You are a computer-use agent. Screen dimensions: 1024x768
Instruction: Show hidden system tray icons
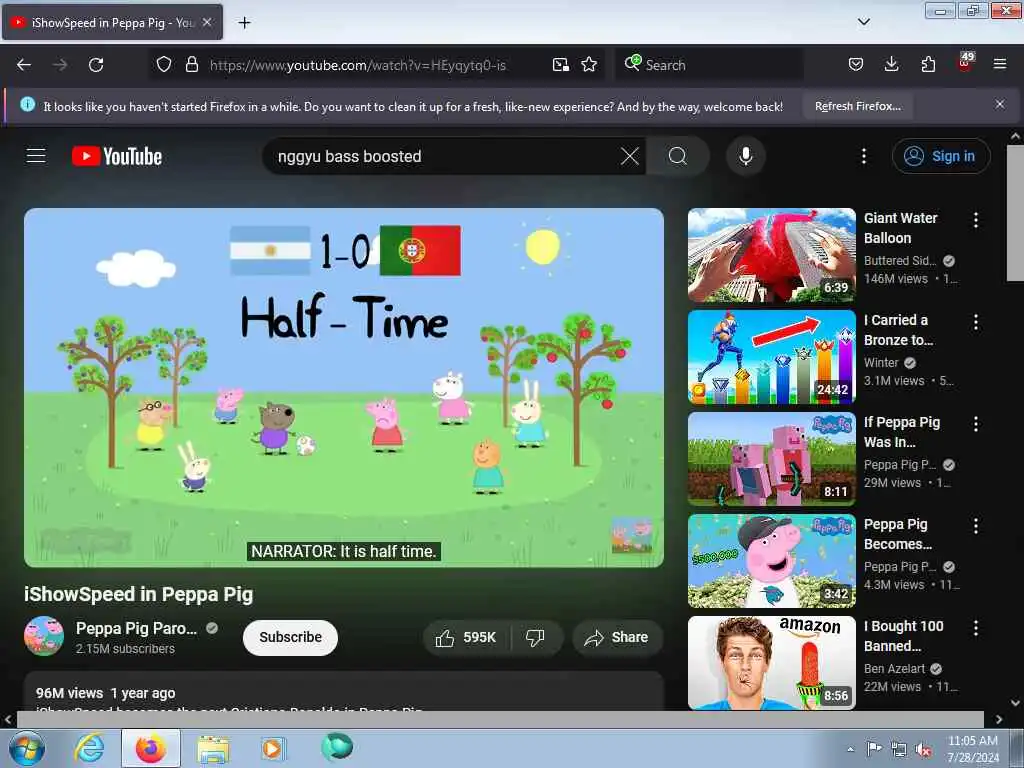850,750
